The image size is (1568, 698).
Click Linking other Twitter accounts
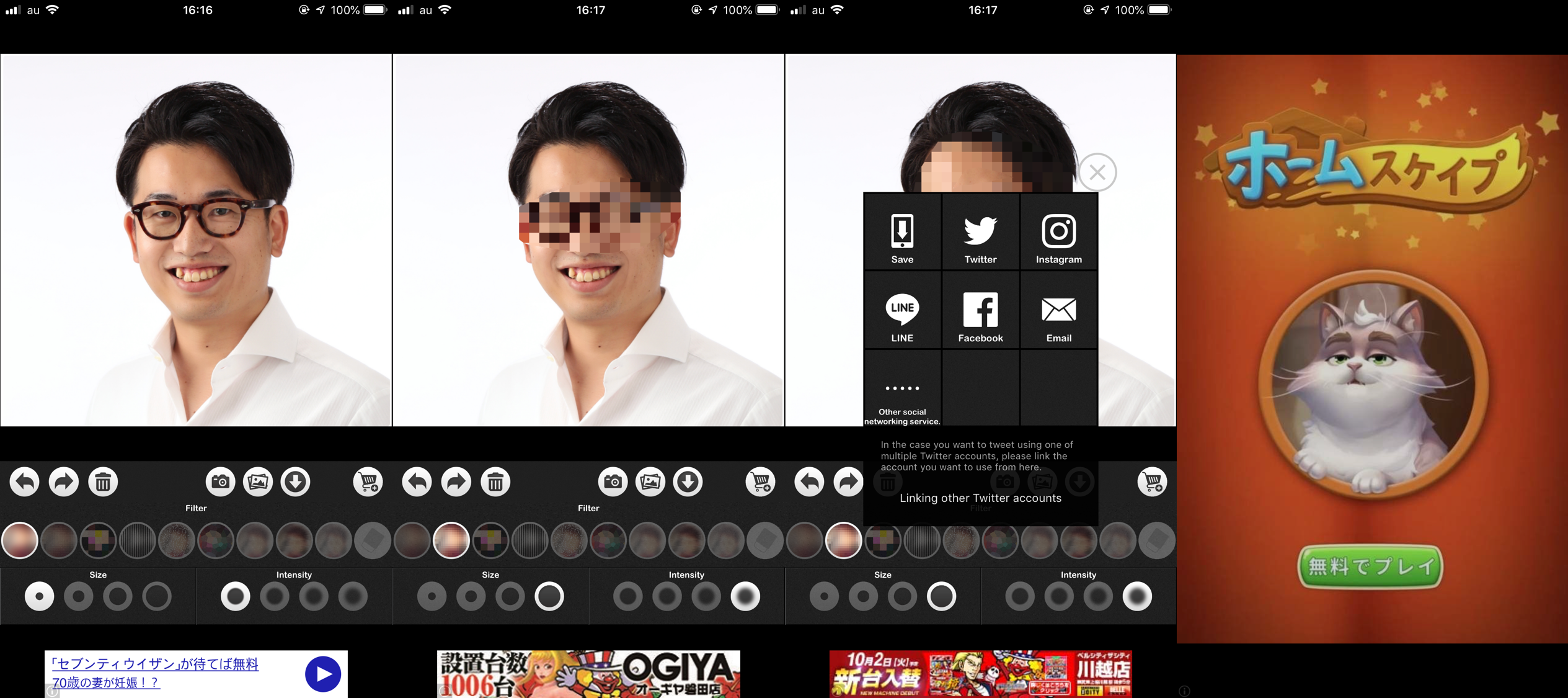(980, 498)
